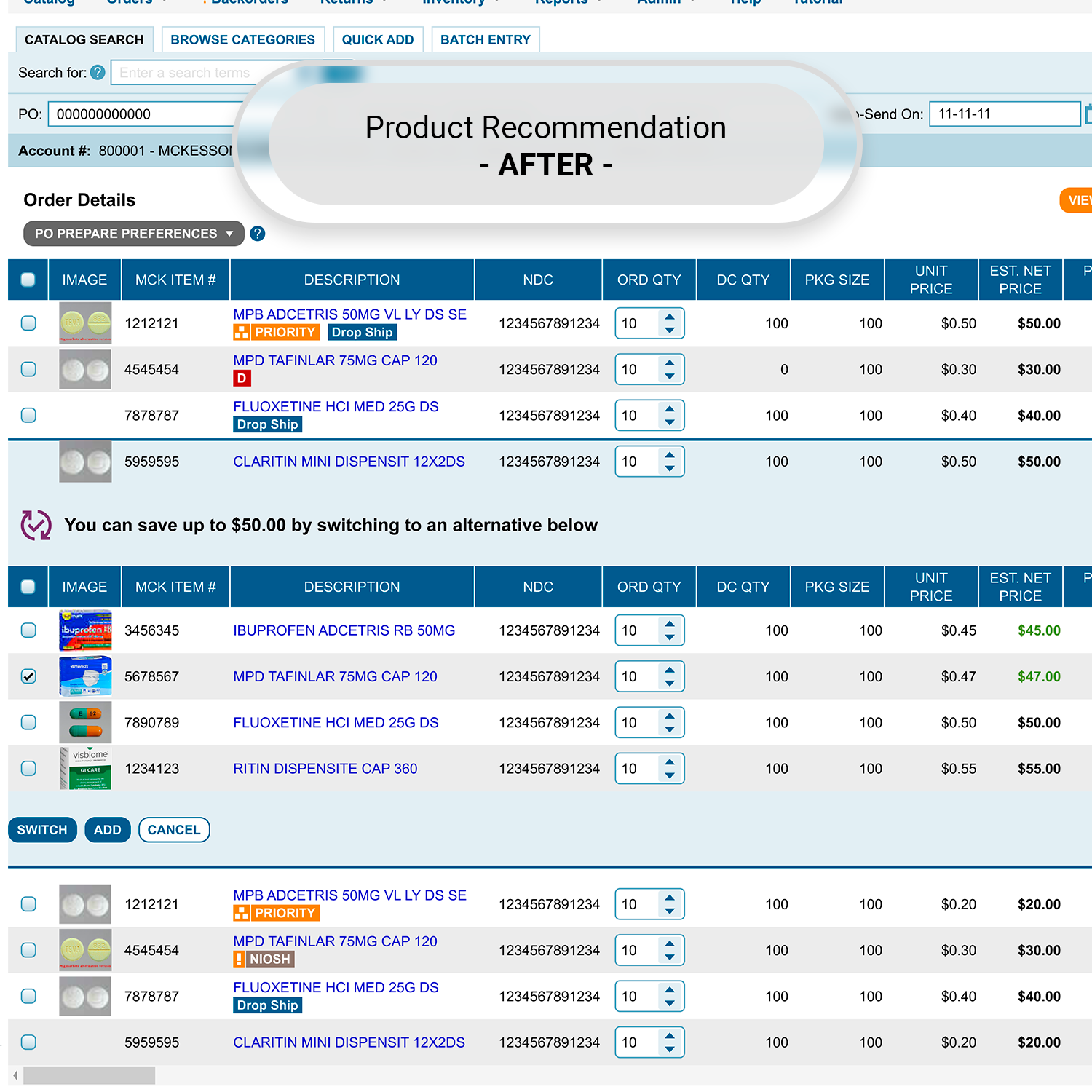Screen dimensions: 1092x1092
Task: Open the IBUPROFEN ADCETRIS RB 50MG product link
Action: (x=344, y=630)
